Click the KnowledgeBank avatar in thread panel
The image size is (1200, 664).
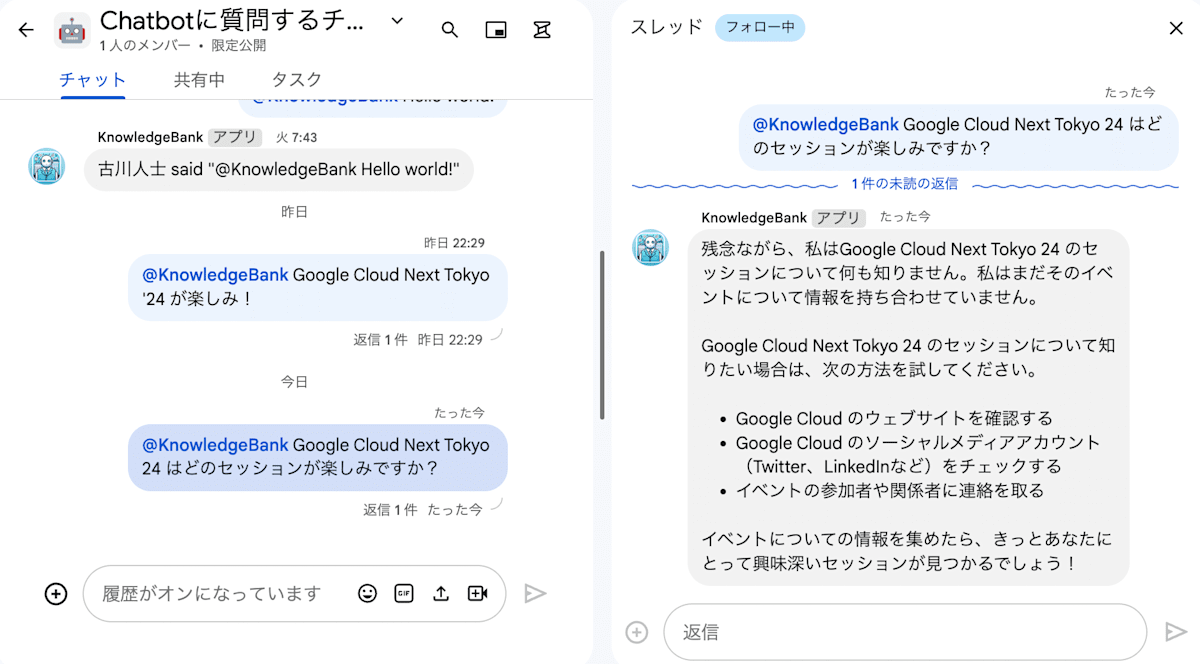pos(651,247)
